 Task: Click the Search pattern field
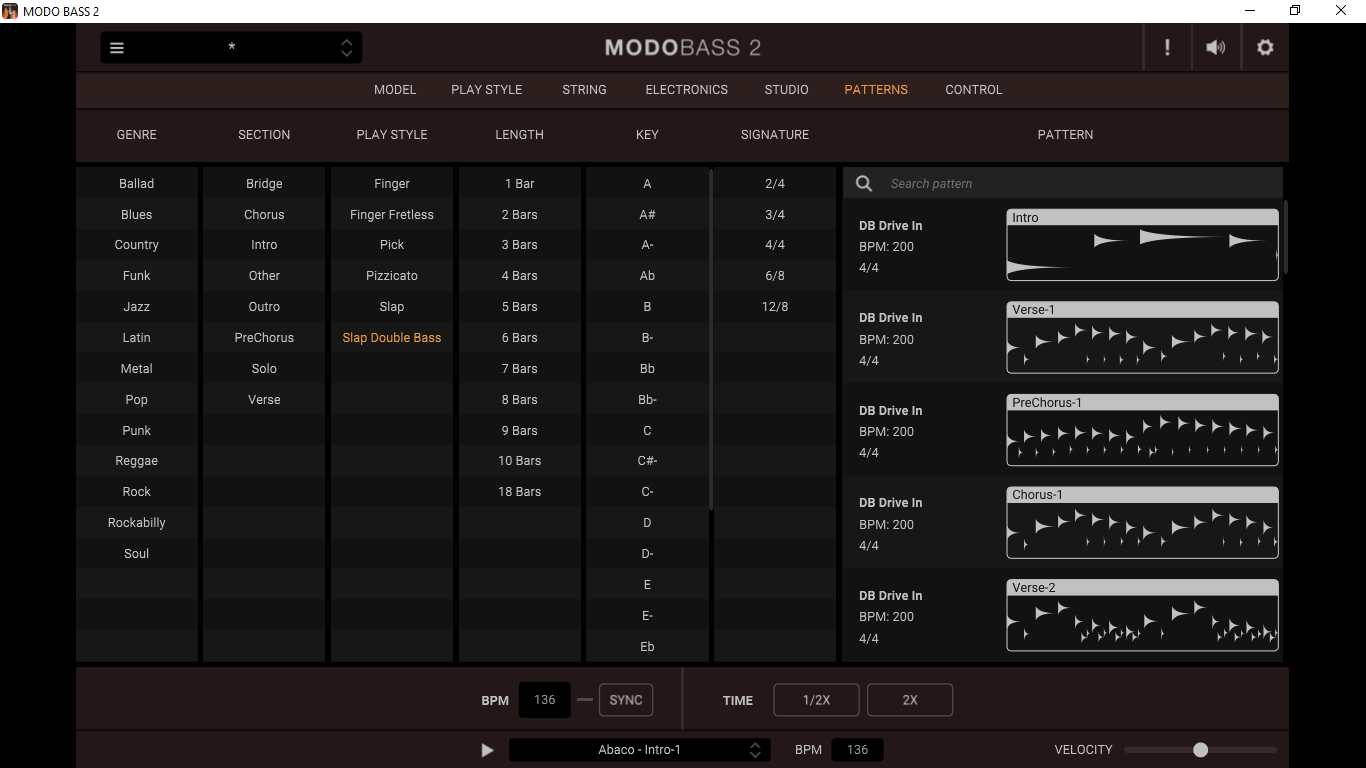tap(1080, 183)
